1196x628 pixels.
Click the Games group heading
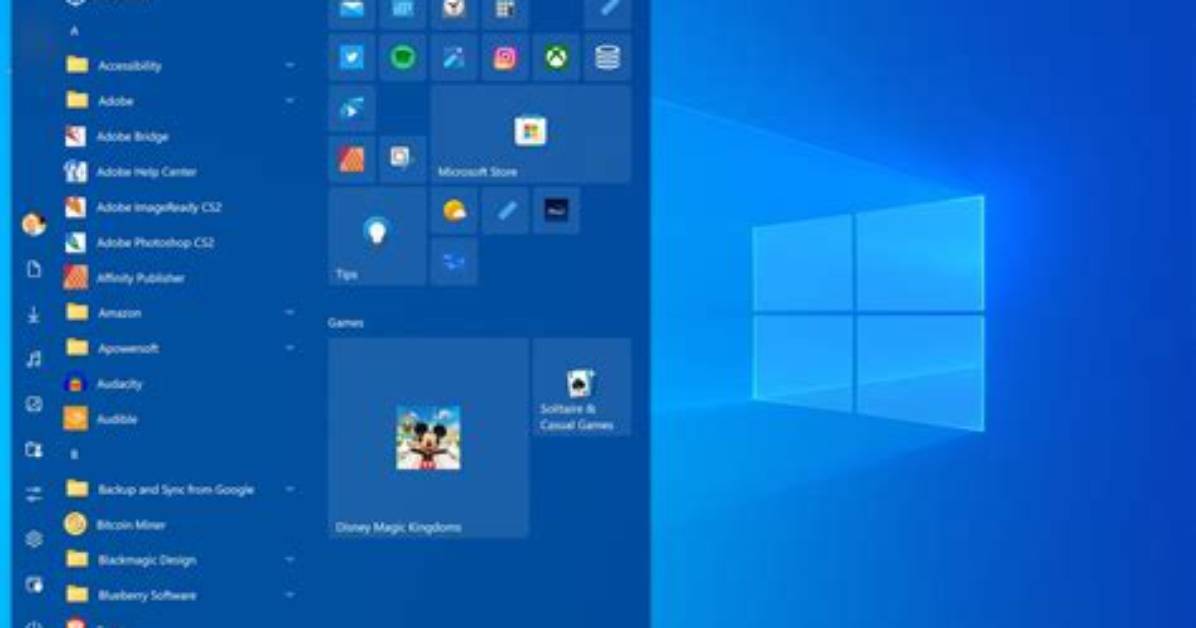[x=346, y=323]
